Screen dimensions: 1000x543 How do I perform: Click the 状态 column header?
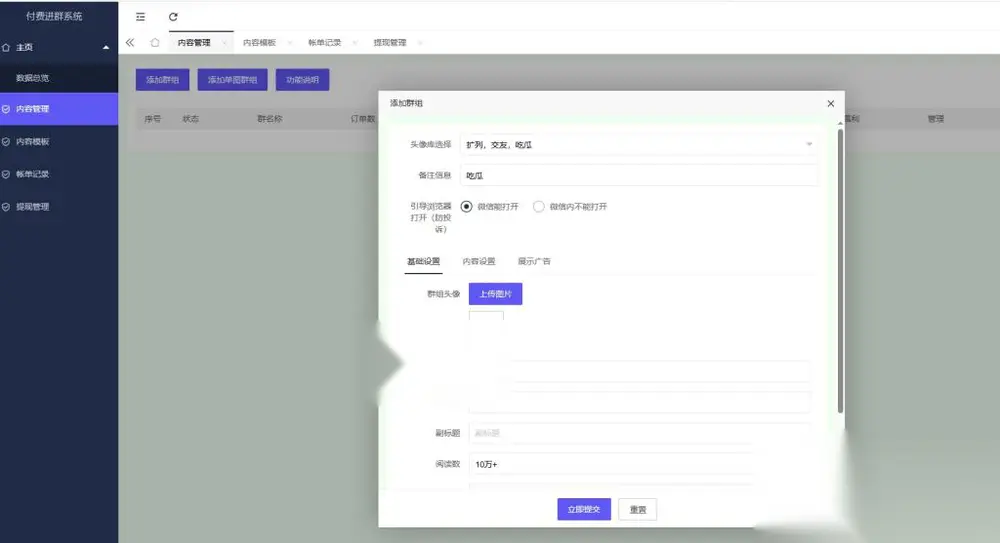pyautogui.click(x=191, y=119)
